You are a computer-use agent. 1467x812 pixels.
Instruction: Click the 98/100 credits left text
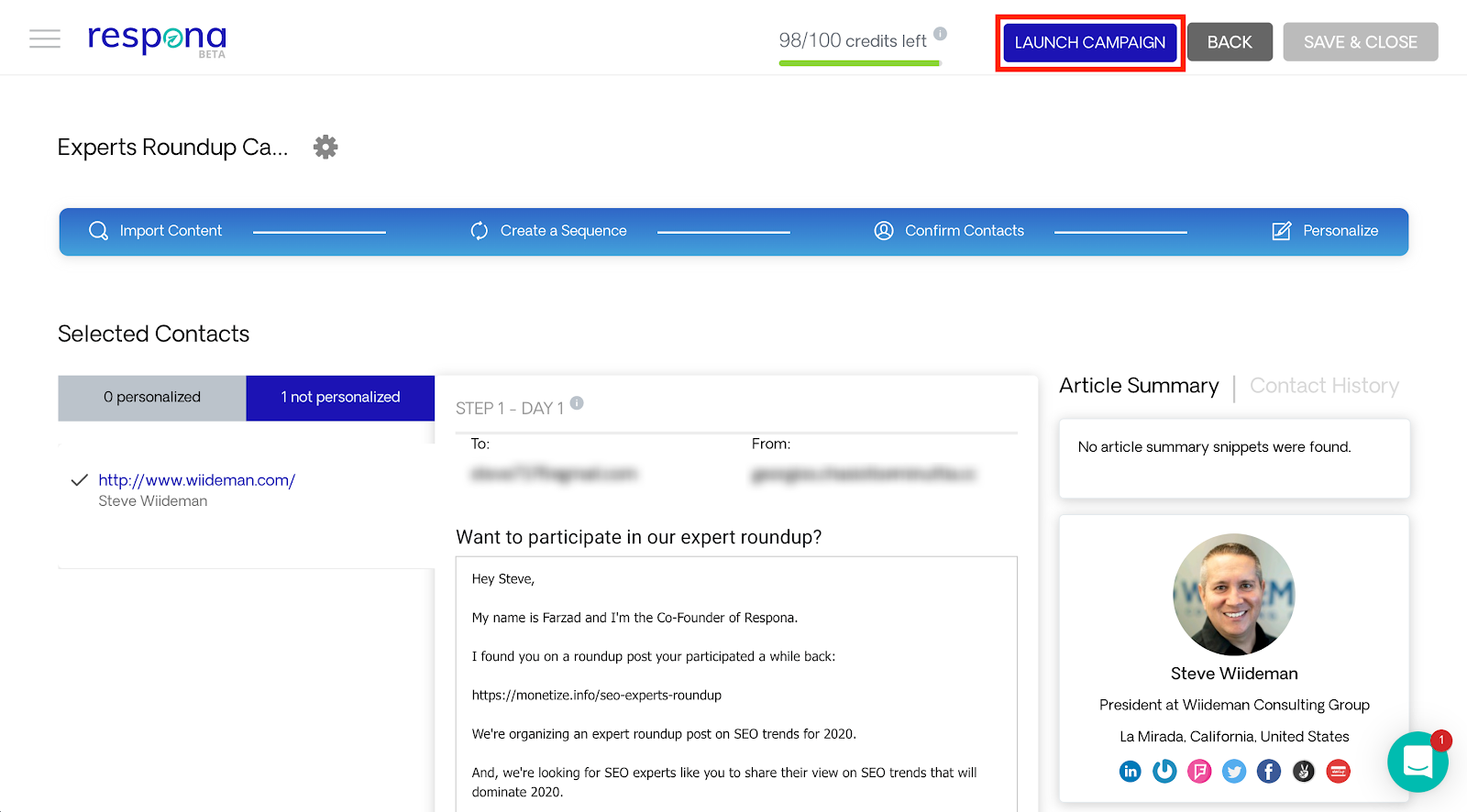853,41
